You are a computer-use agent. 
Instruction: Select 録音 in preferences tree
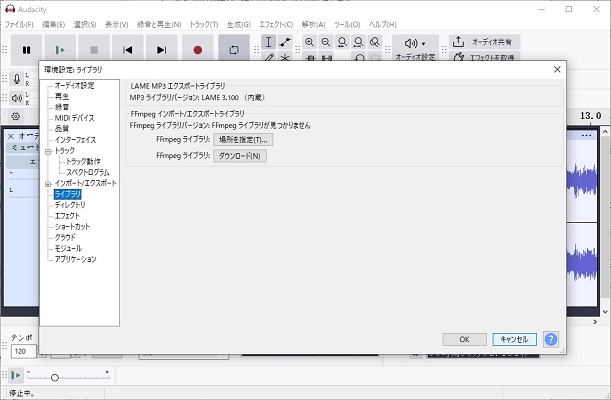tap(62, 107)
